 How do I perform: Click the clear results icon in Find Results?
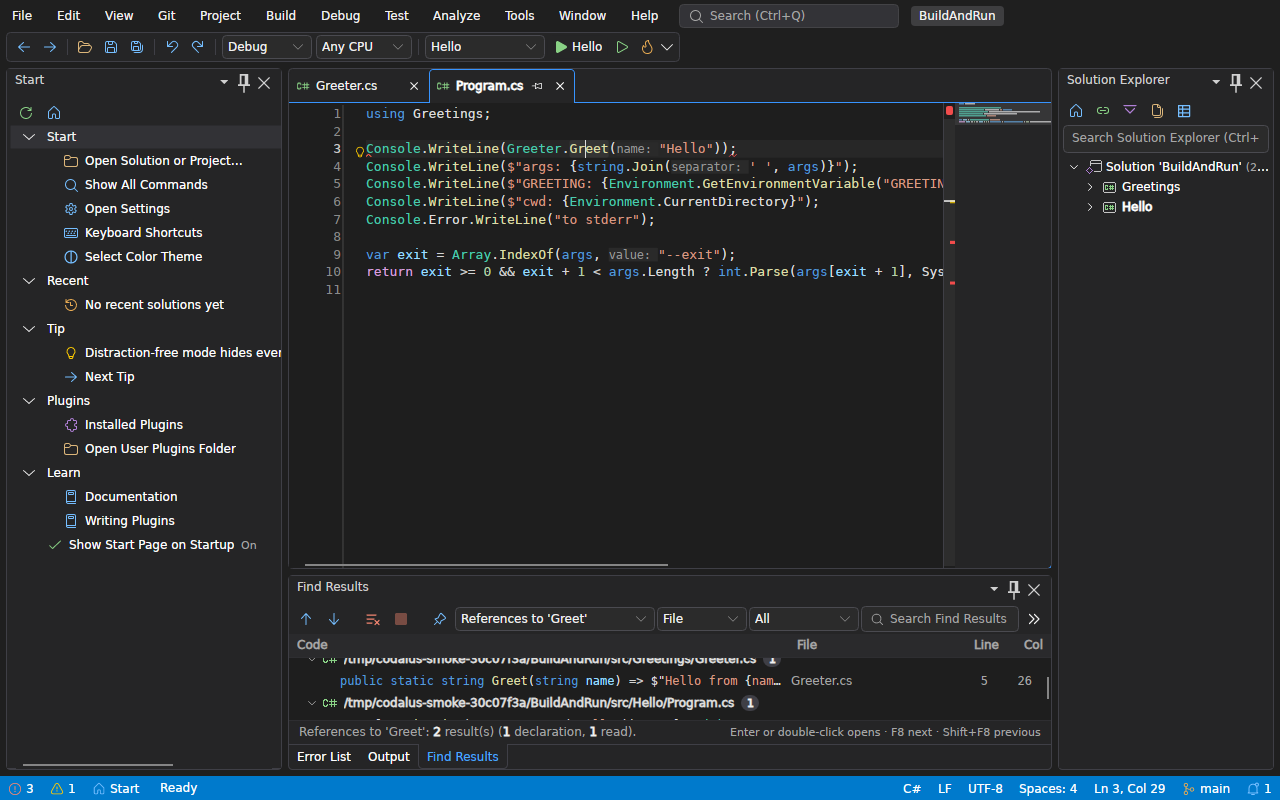point(373,619)
